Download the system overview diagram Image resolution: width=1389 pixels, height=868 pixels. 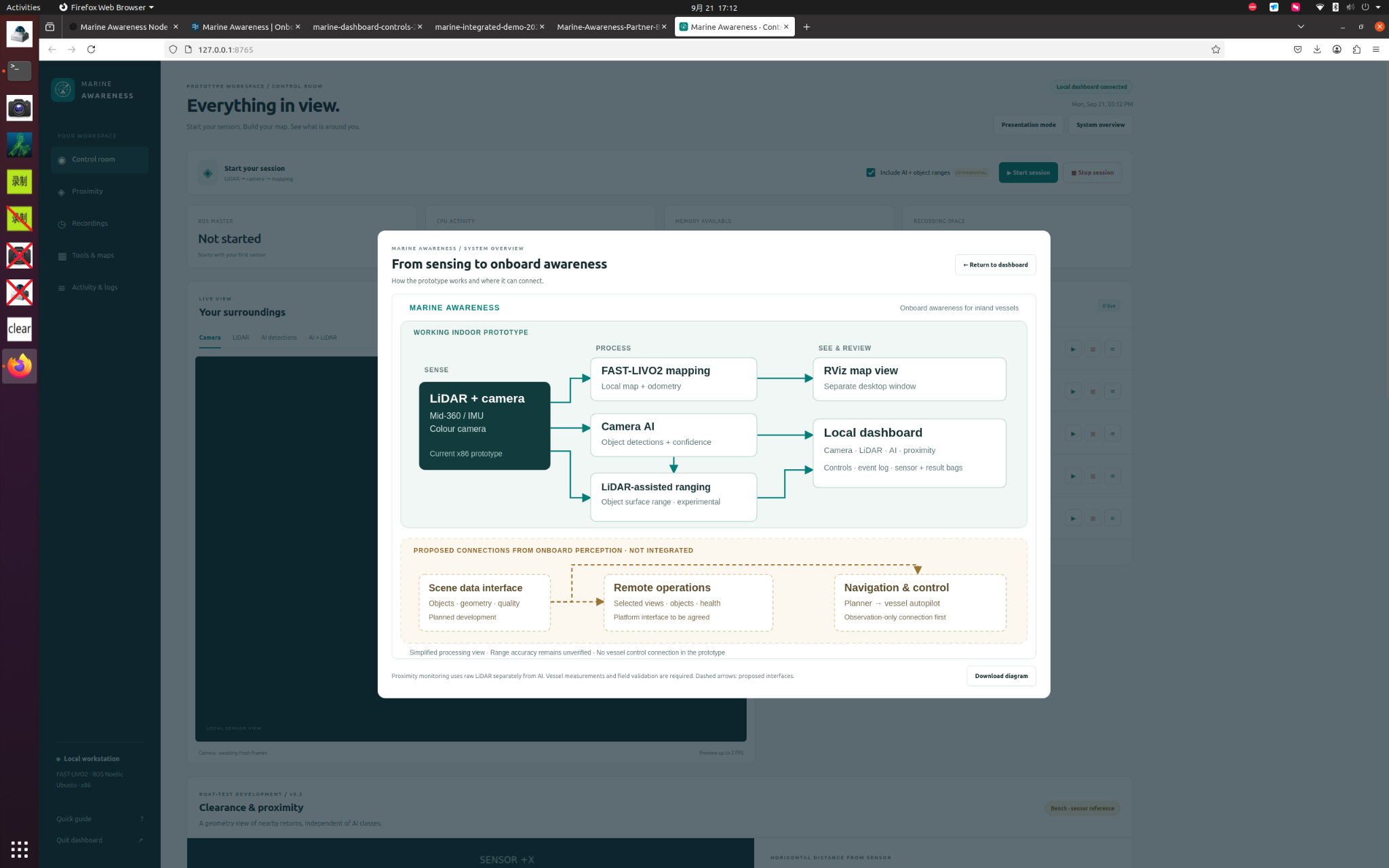pyautogui.click(x=1001, y=675)
